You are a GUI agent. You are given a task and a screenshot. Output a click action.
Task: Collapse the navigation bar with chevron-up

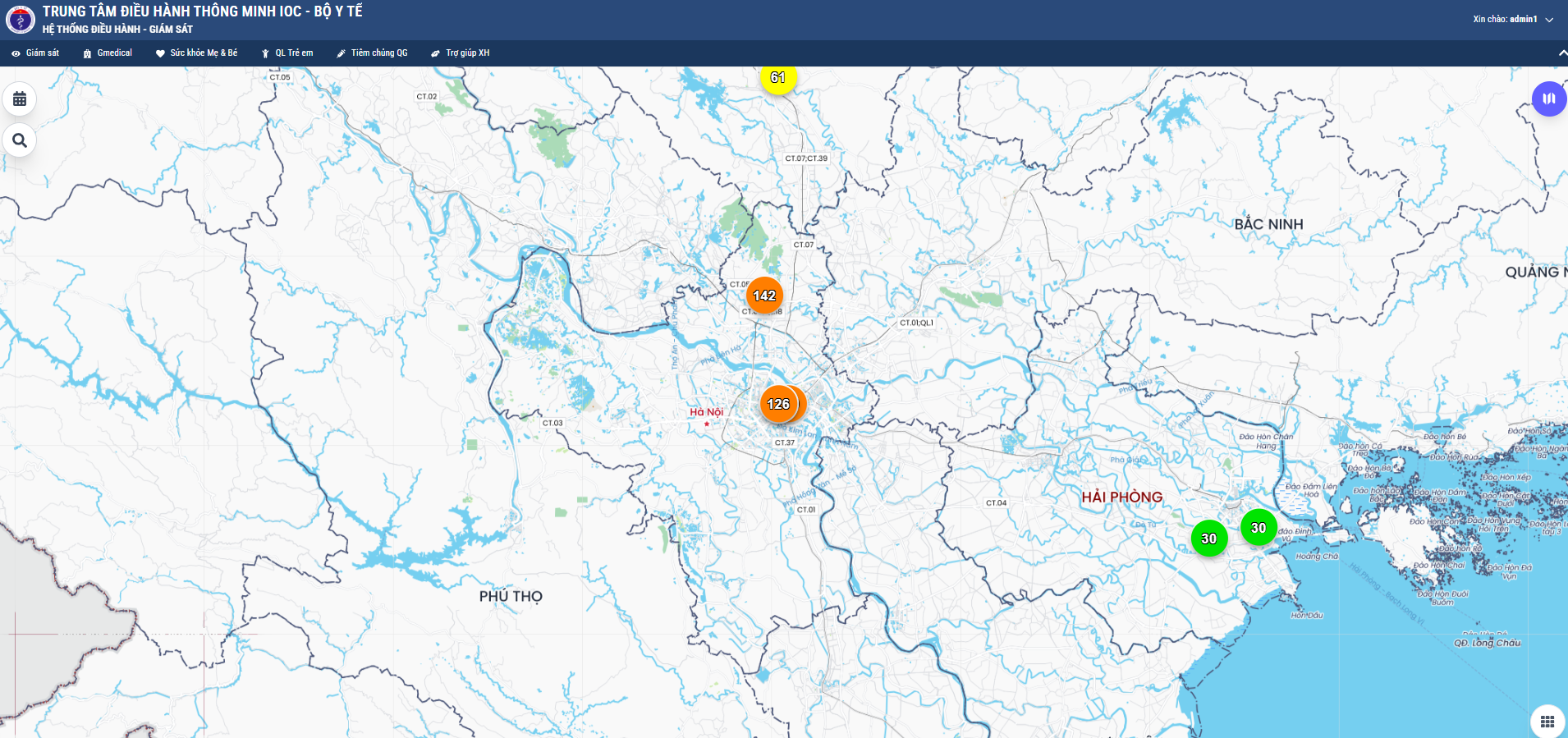(x=1562, y=53)
